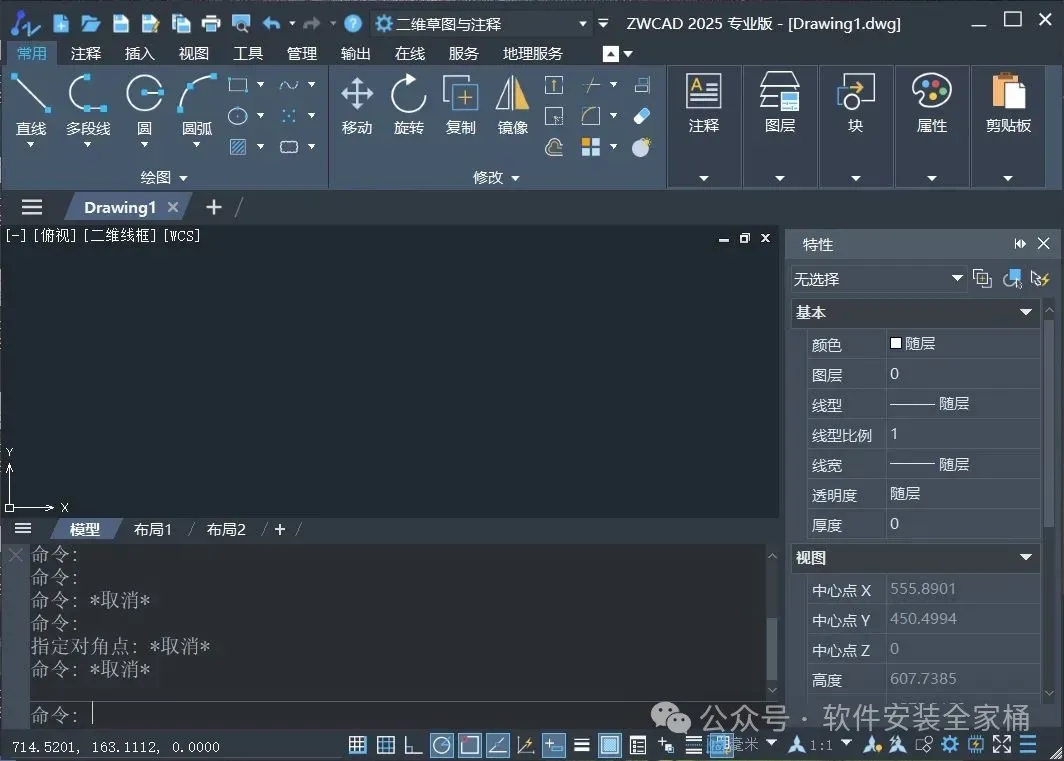
Task: Click the undo arrow icon
Action: tap(271, 24)
